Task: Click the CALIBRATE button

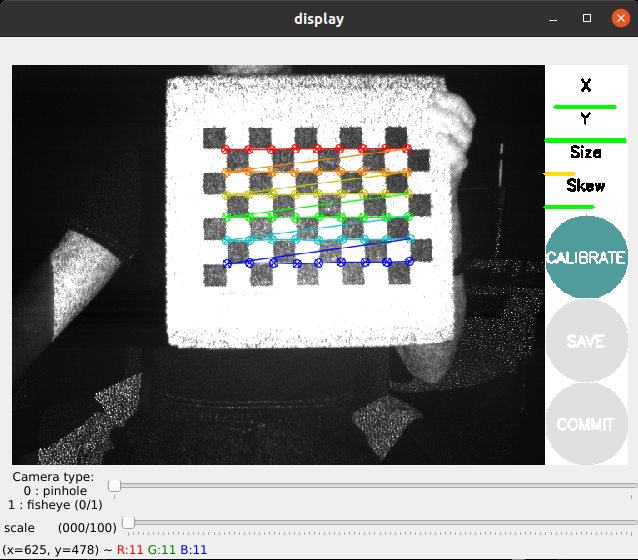Action: coord(586,257)
